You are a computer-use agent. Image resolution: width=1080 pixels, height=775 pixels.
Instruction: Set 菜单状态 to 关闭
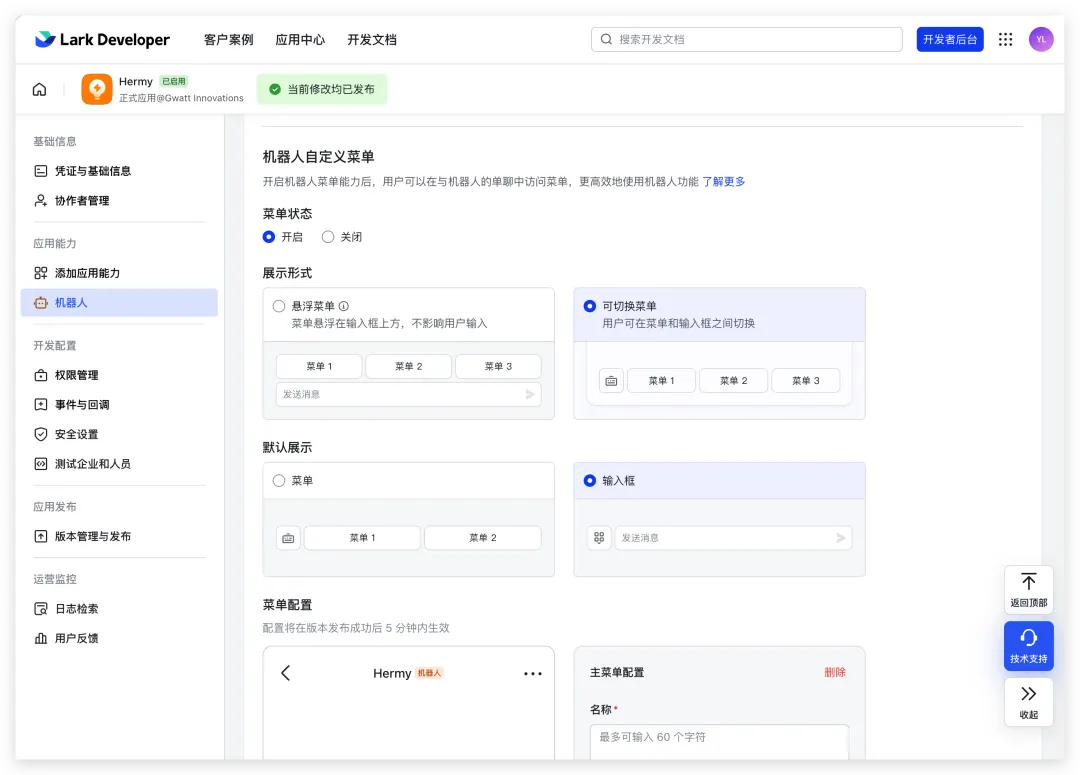(x=329, y=237)
